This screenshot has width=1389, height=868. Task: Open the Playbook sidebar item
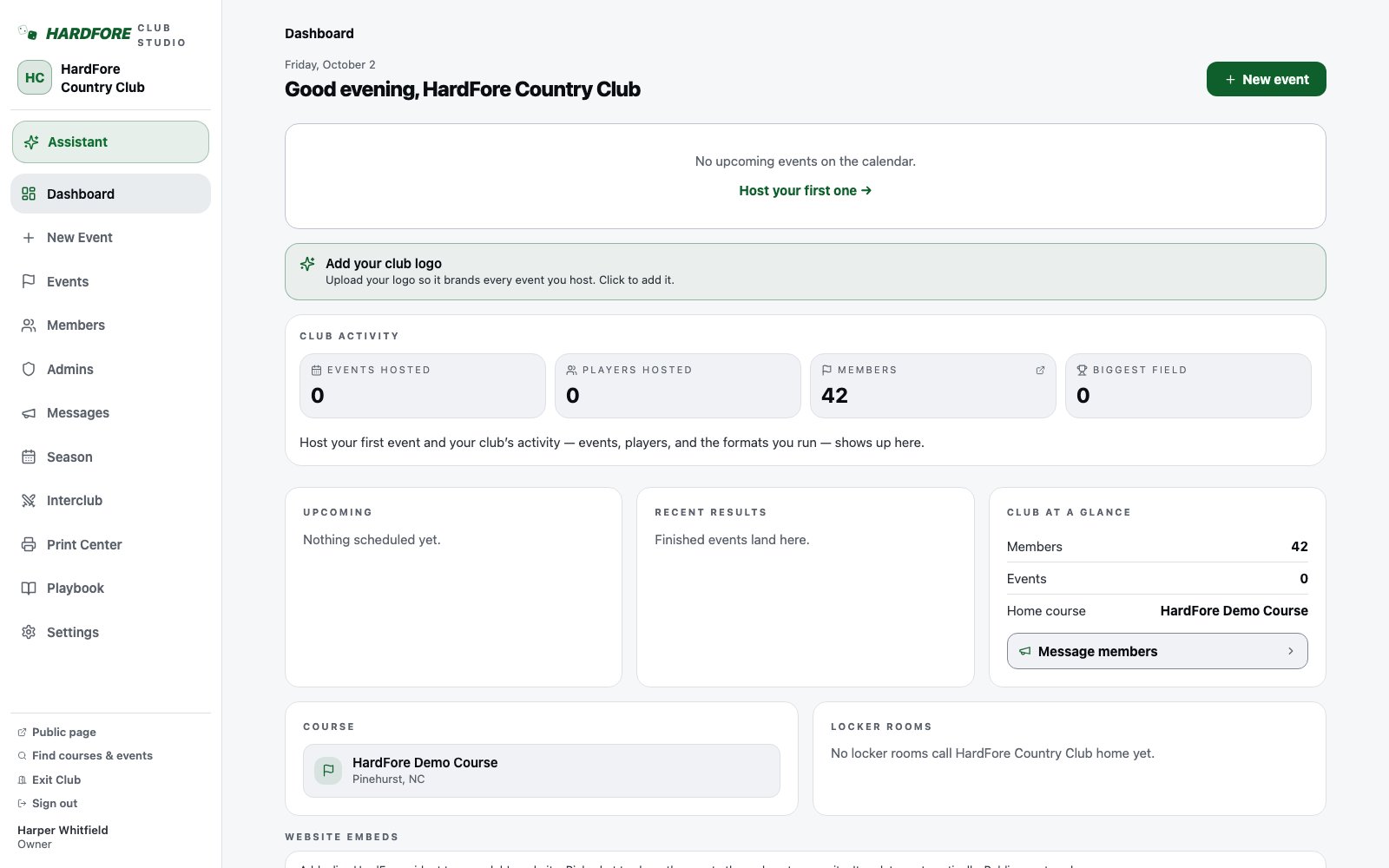point(110,589)
